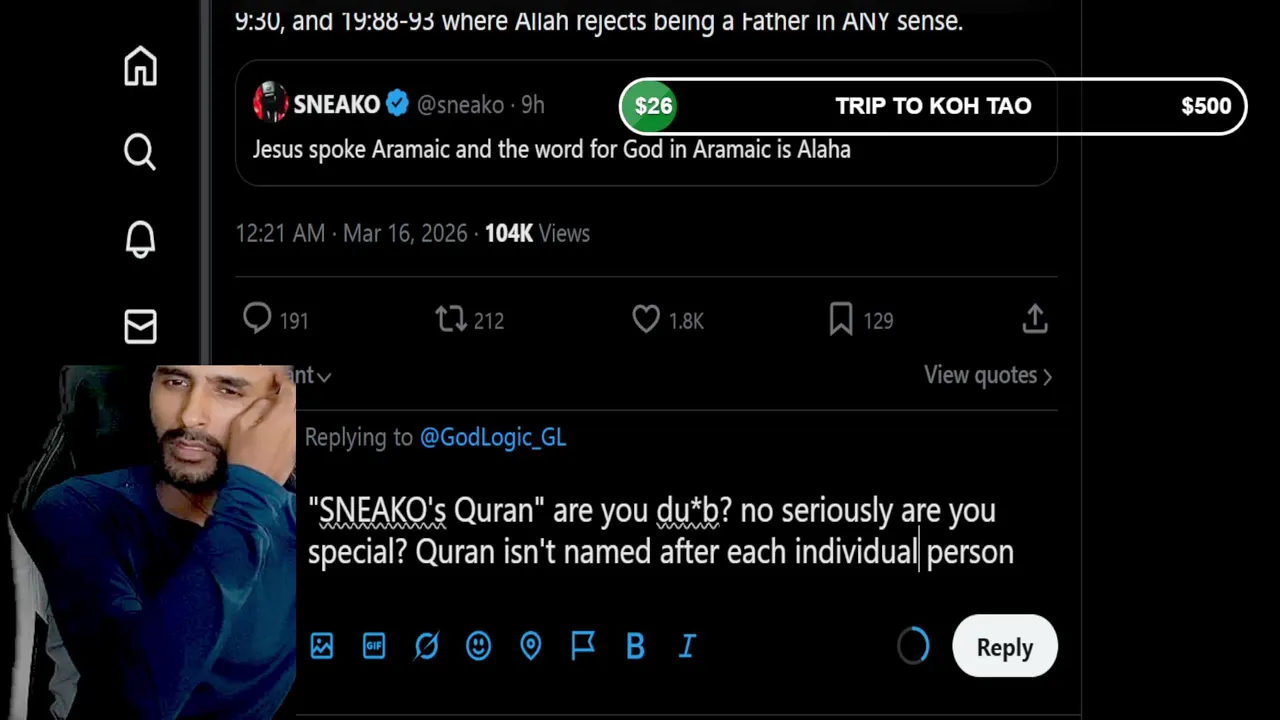Go to the Home feed icon
This screenshot has height=720, width=1280.
(x=140, y=66)
